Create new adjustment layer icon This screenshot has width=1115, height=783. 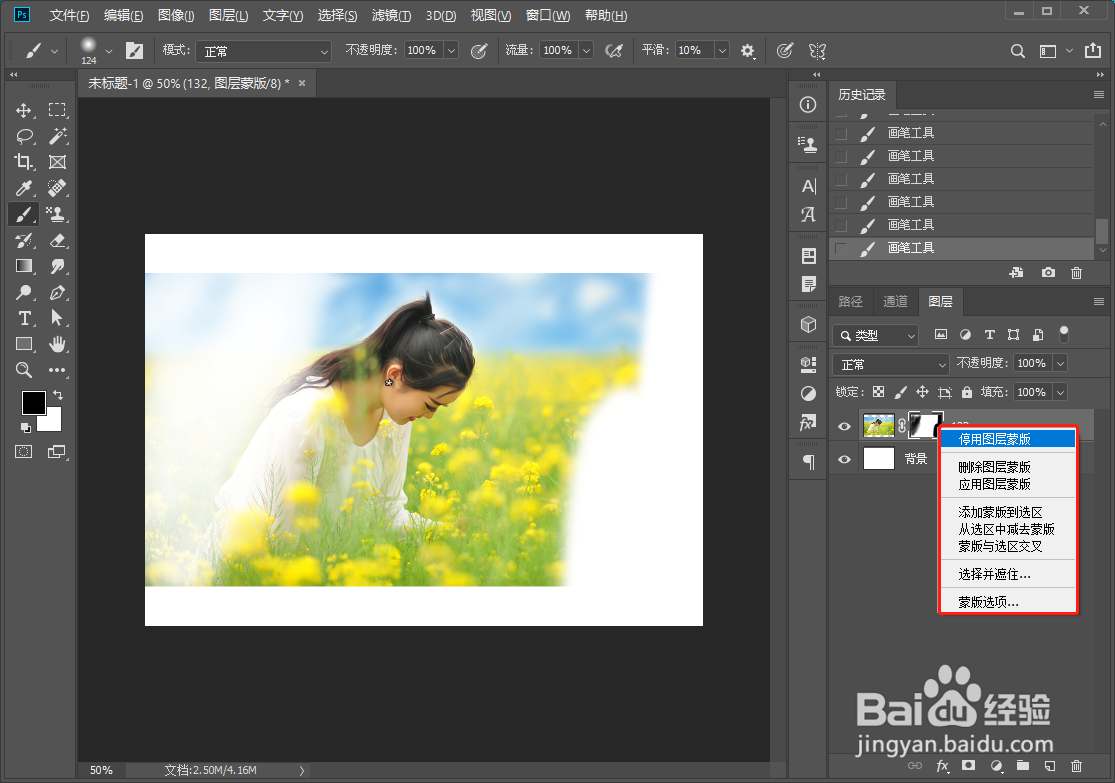tap(996, 766)
